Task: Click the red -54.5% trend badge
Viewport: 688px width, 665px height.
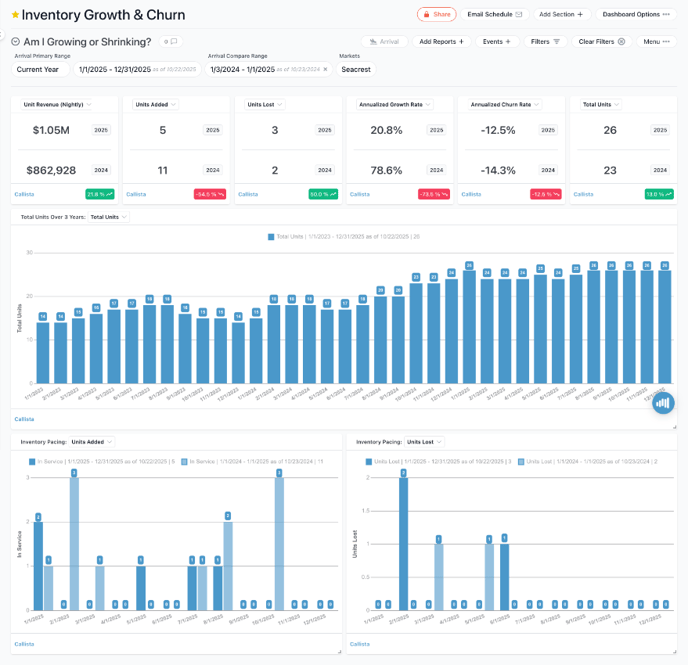Action: click(209, 194)
